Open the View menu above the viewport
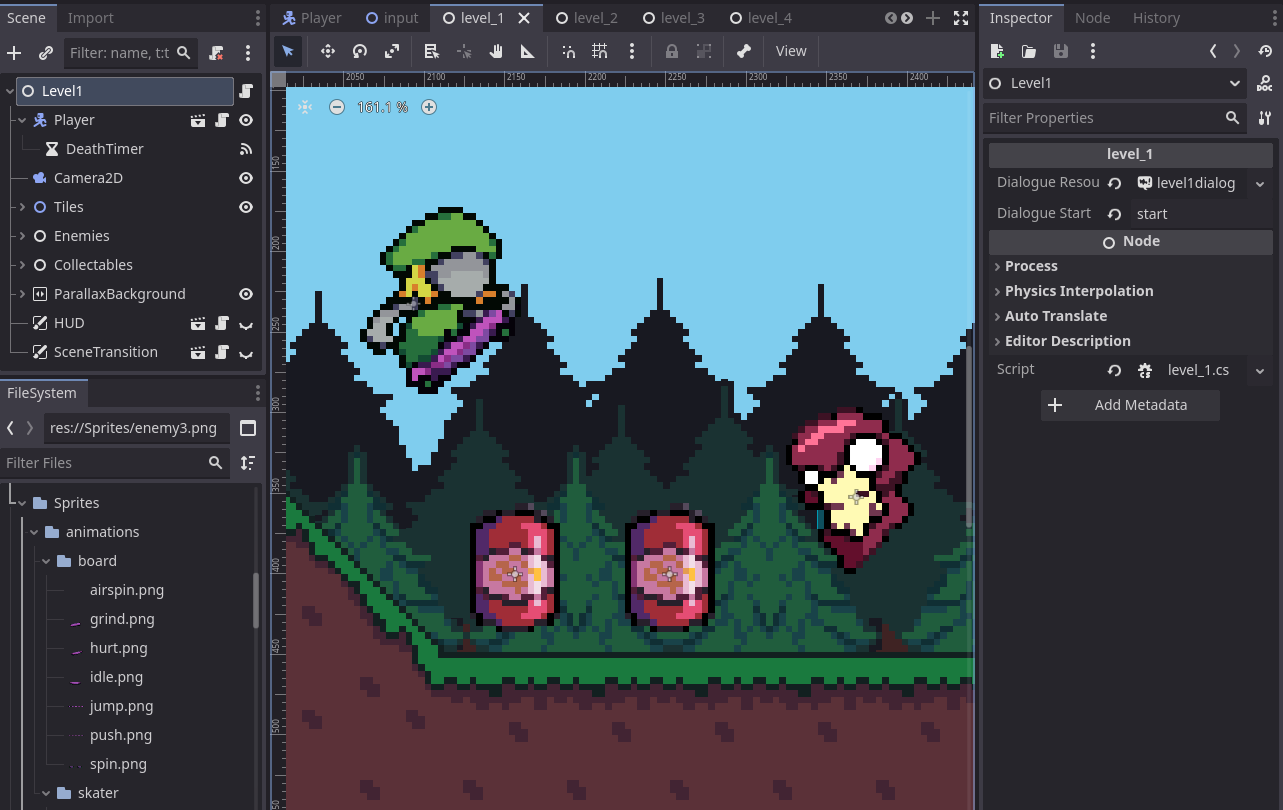The height and width of the screenshot is (810, 1283). [790, 51]
